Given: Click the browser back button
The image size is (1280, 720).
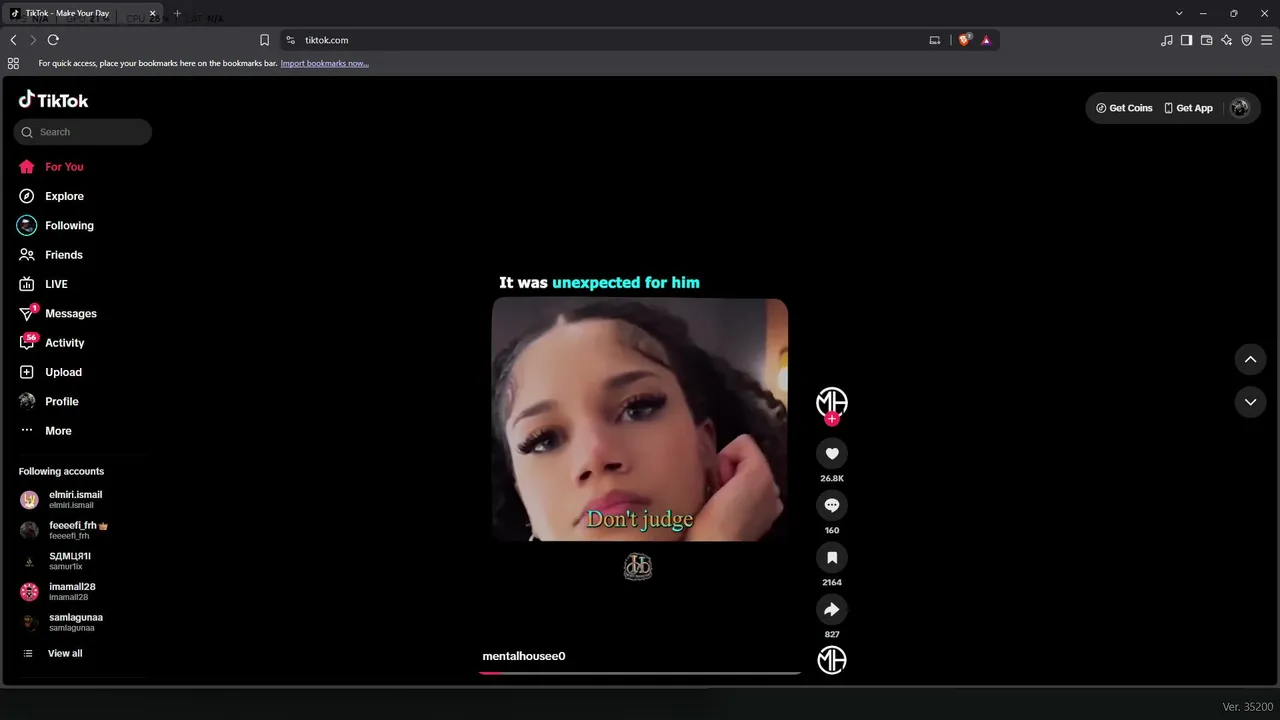Looking at the screenshot, I should [13, 40].
